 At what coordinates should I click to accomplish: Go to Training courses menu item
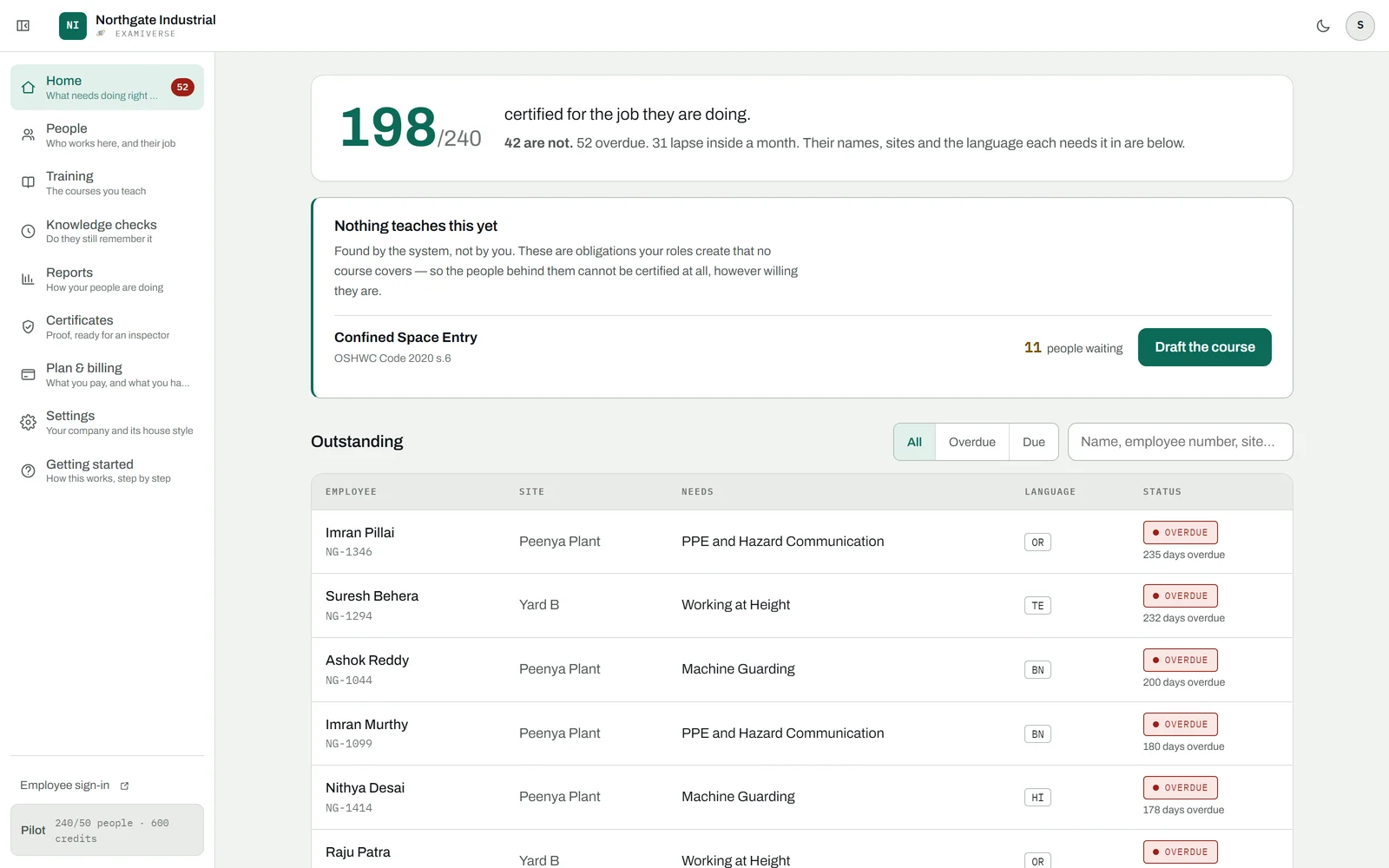click(x=107, y=183)
